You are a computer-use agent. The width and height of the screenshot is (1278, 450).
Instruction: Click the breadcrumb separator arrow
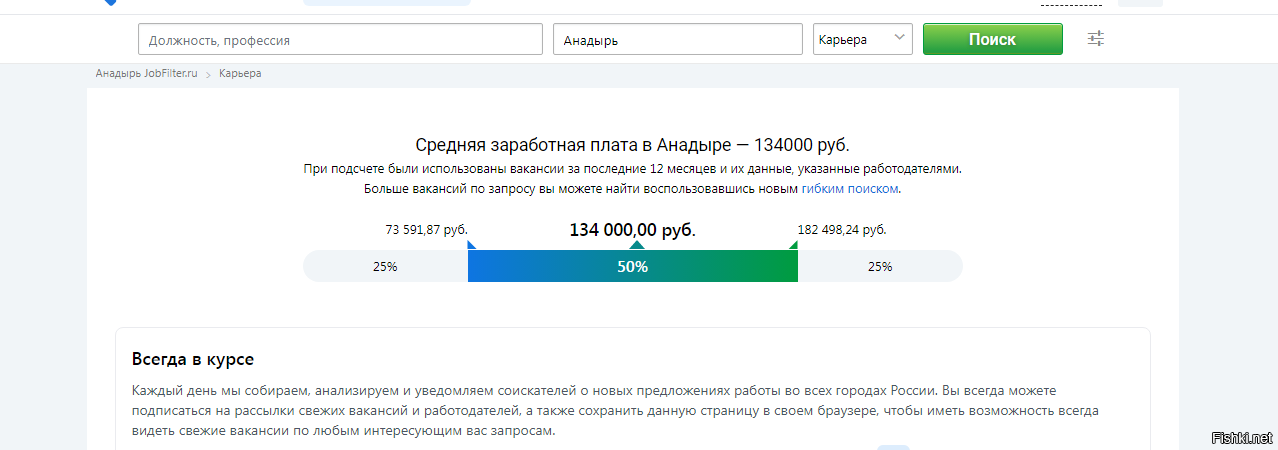209,74
